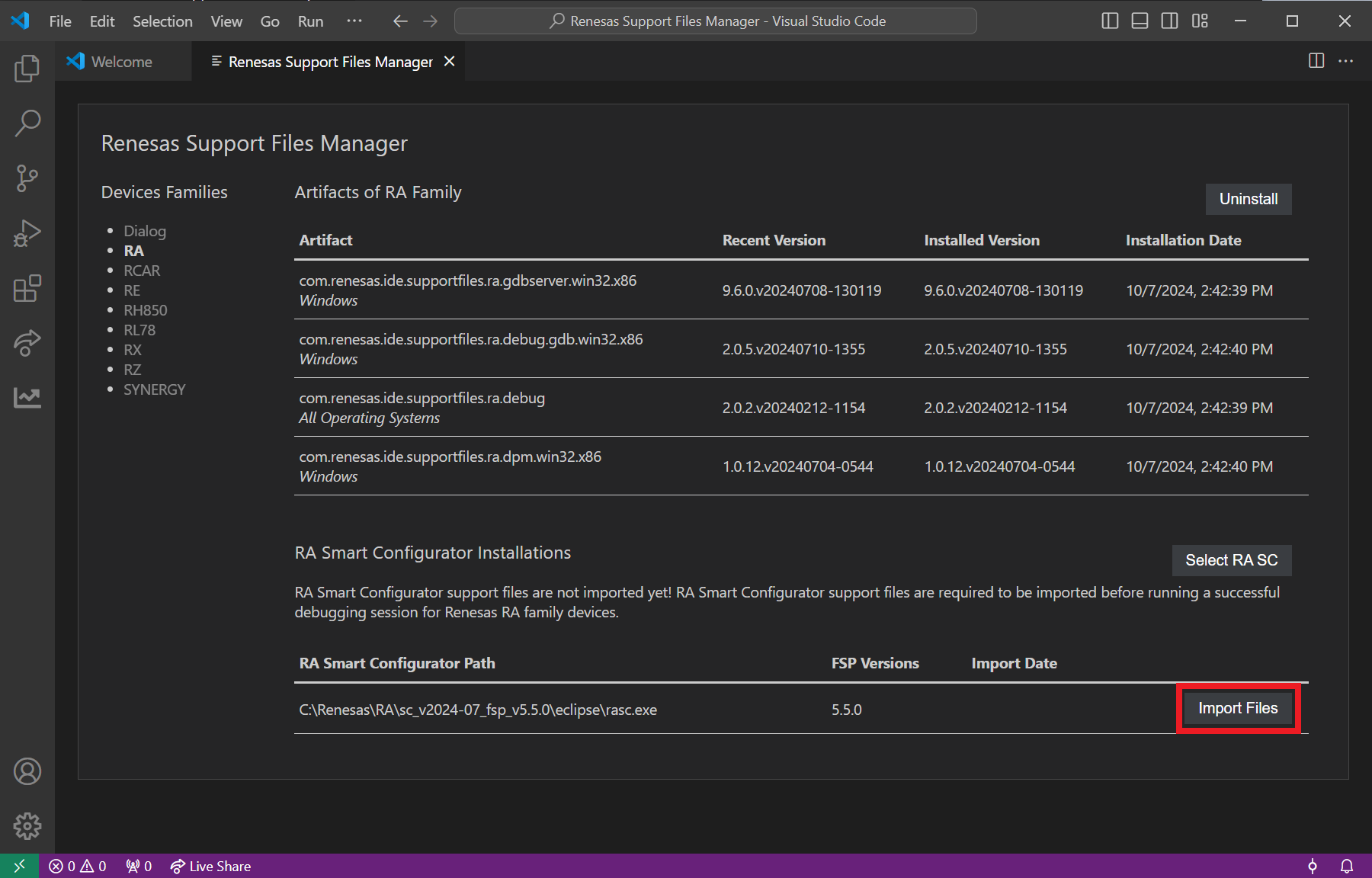Switch to the Welcome tab
The width and height of the screenshot is (1372, 878).
click(x=123, y=61)
